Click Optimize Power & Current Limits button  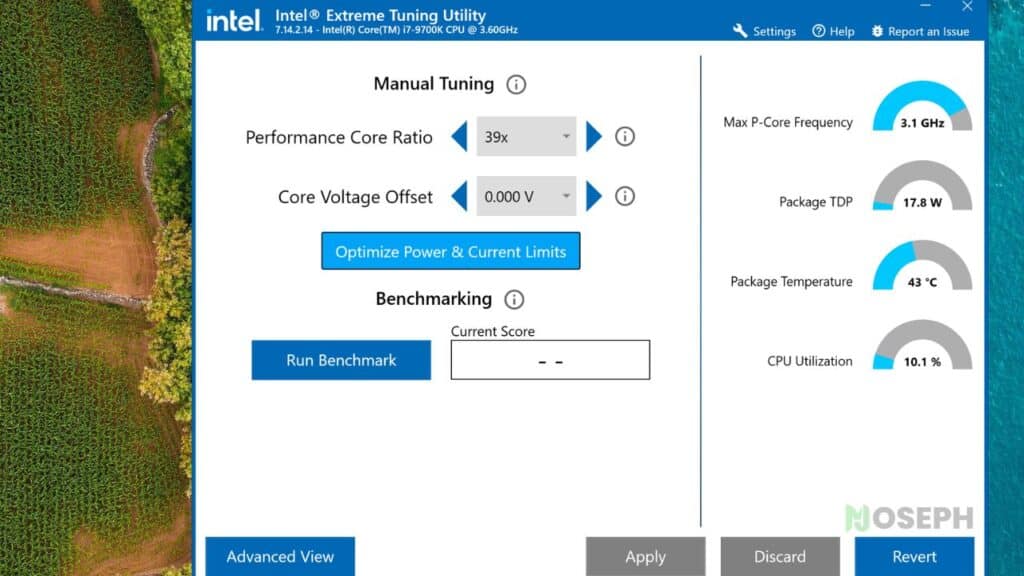(451, 251)
